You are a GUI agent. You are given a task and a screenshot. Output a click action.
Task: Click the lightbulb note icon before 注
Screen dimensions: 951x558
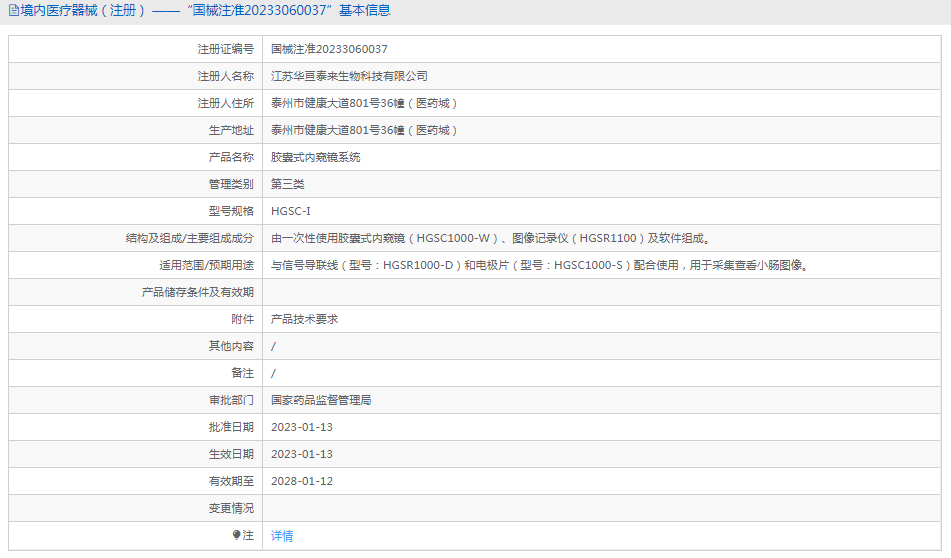point(237,535)
